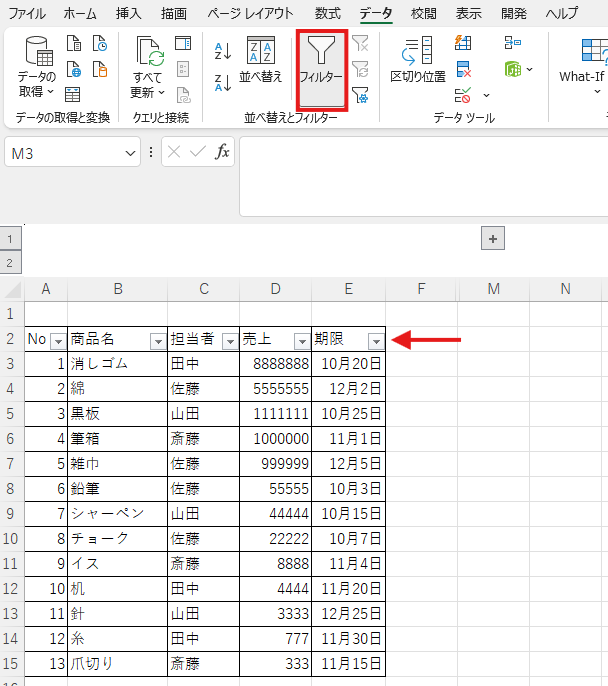Click the From Web globe icon
The image size is (608, 686).
tap(74, 69)
